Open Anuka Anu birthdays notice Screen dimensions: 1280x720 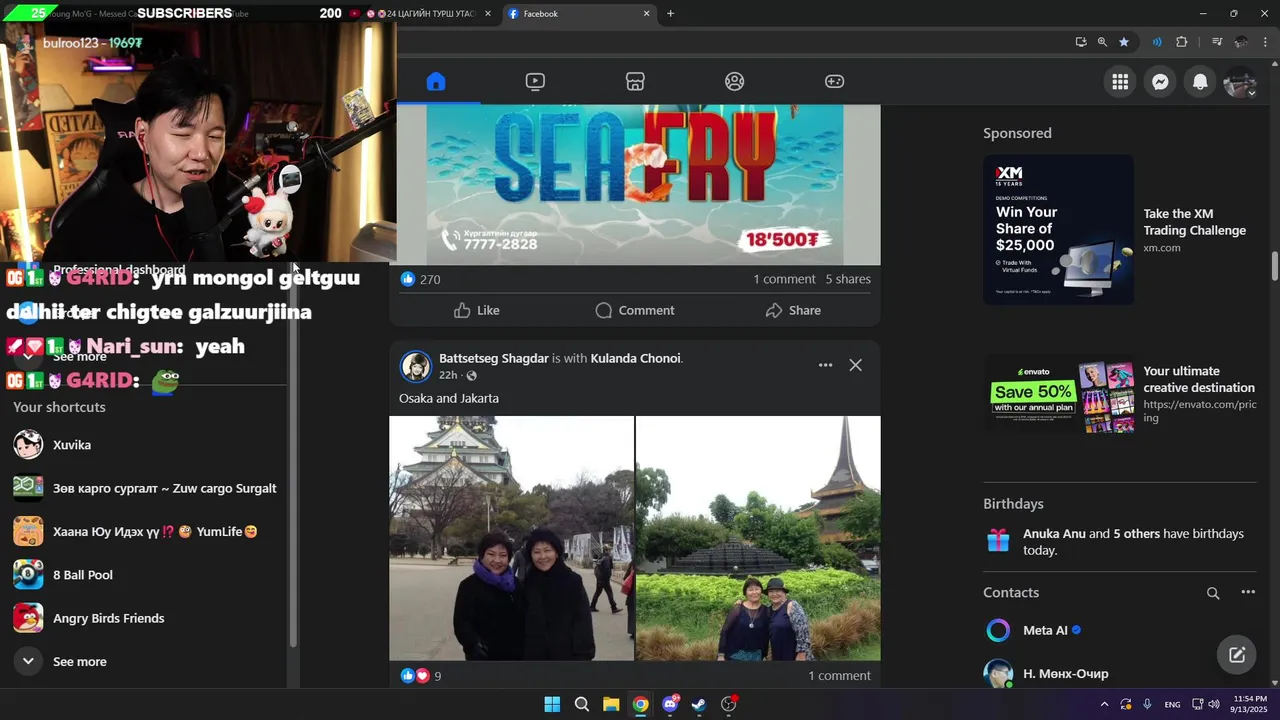pyautogui.click(x=1119, y=541)
